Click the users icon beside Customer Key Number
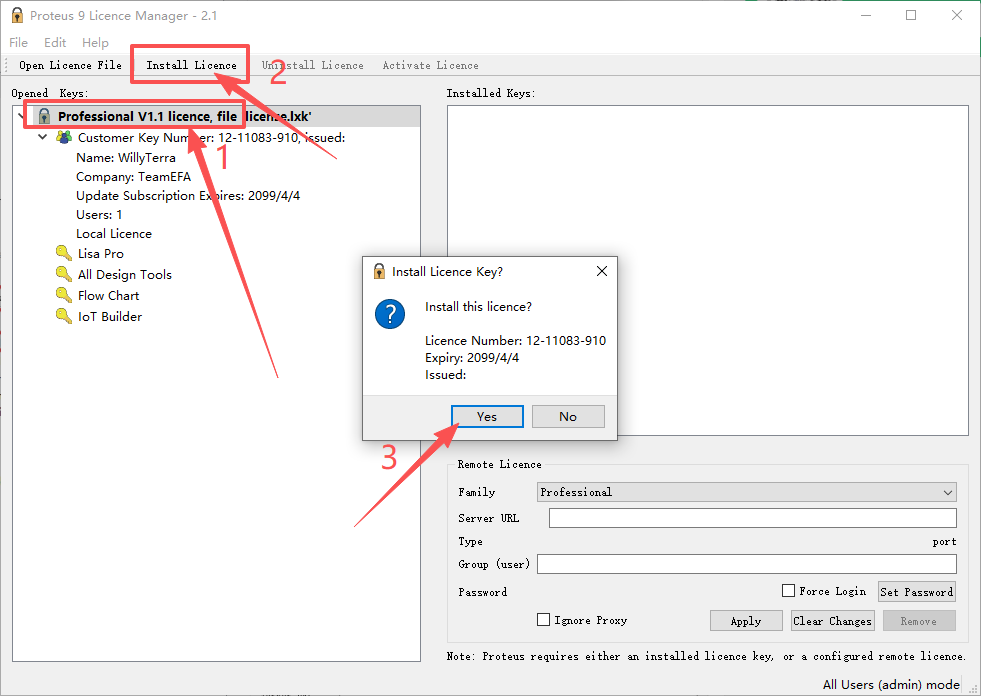 64,137
